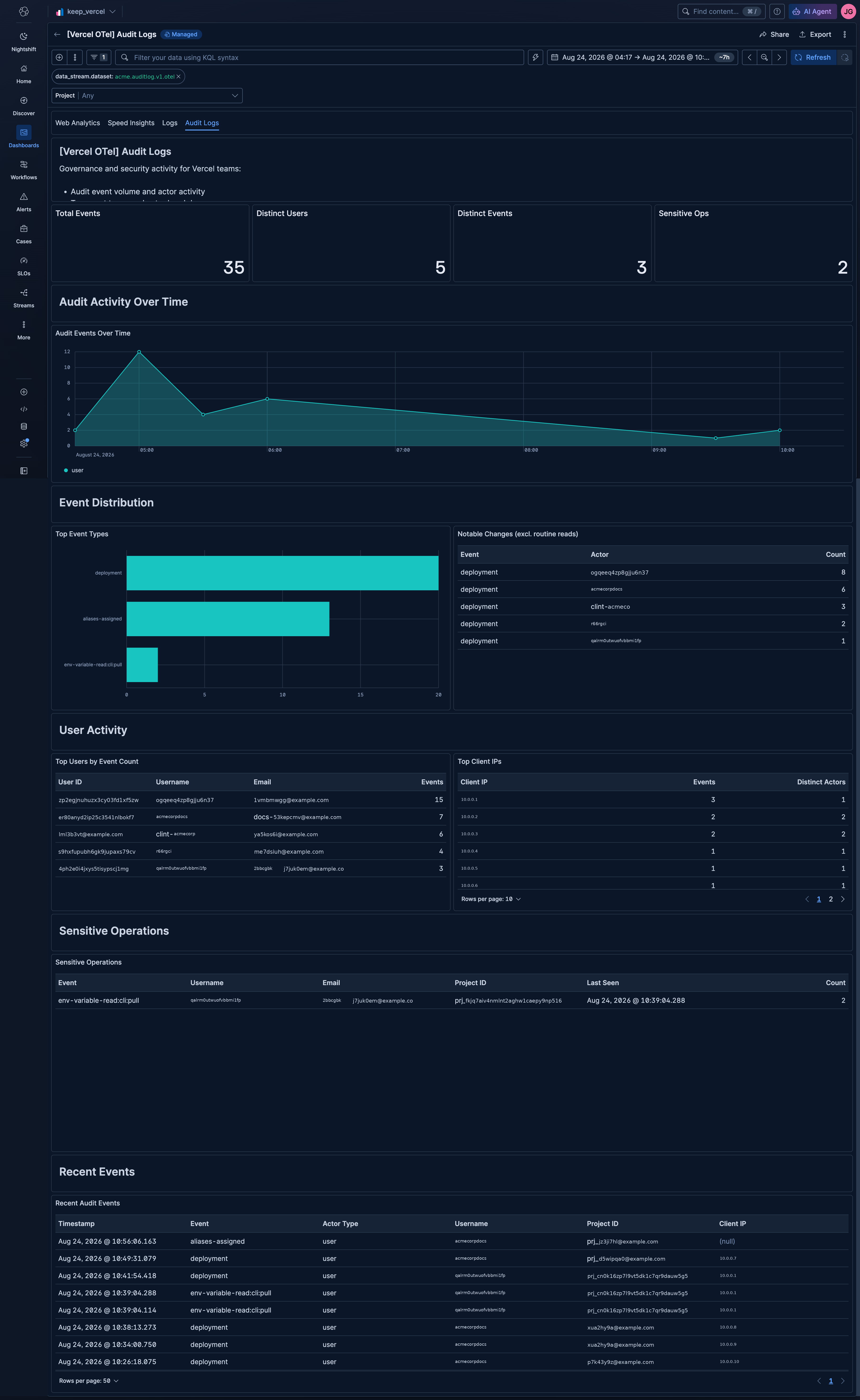Click the Share button
860x1400 pixels.
774,34
